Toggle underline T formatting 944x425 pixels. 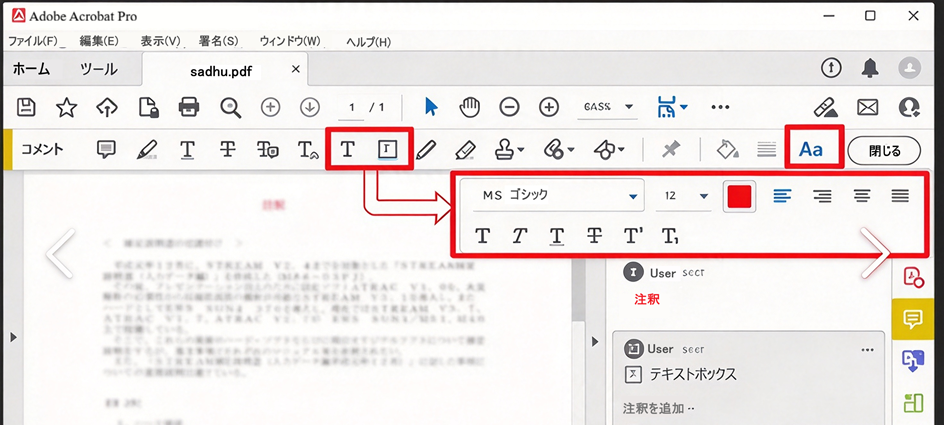tap(557, 237)
